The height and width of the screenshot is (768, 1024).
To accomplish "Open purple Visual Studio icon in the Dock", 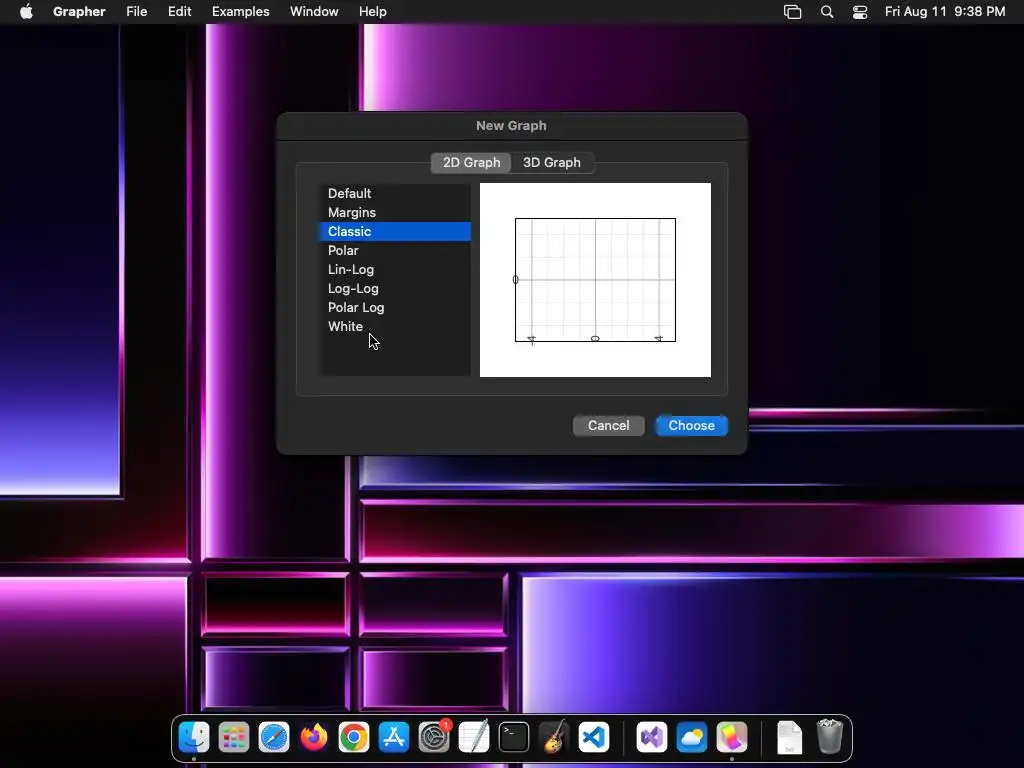I will click(x=652, y=737).
